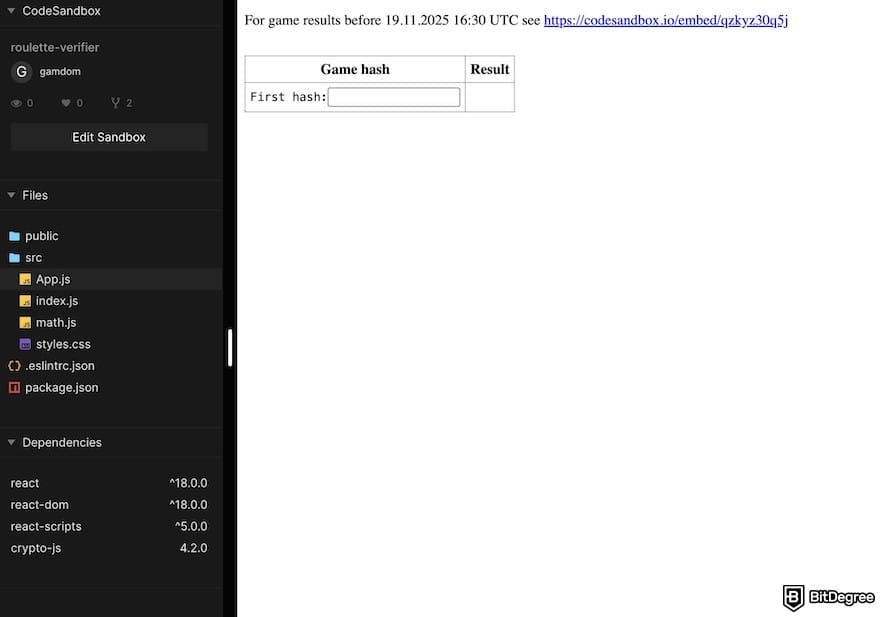Select the crypto-js dependency
The image size is (880, 617).
point(36,548)
